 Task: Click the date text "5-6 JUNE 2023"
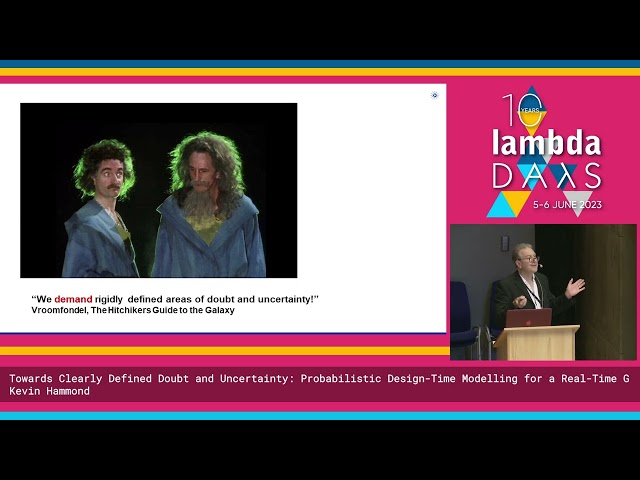point(567,205)
